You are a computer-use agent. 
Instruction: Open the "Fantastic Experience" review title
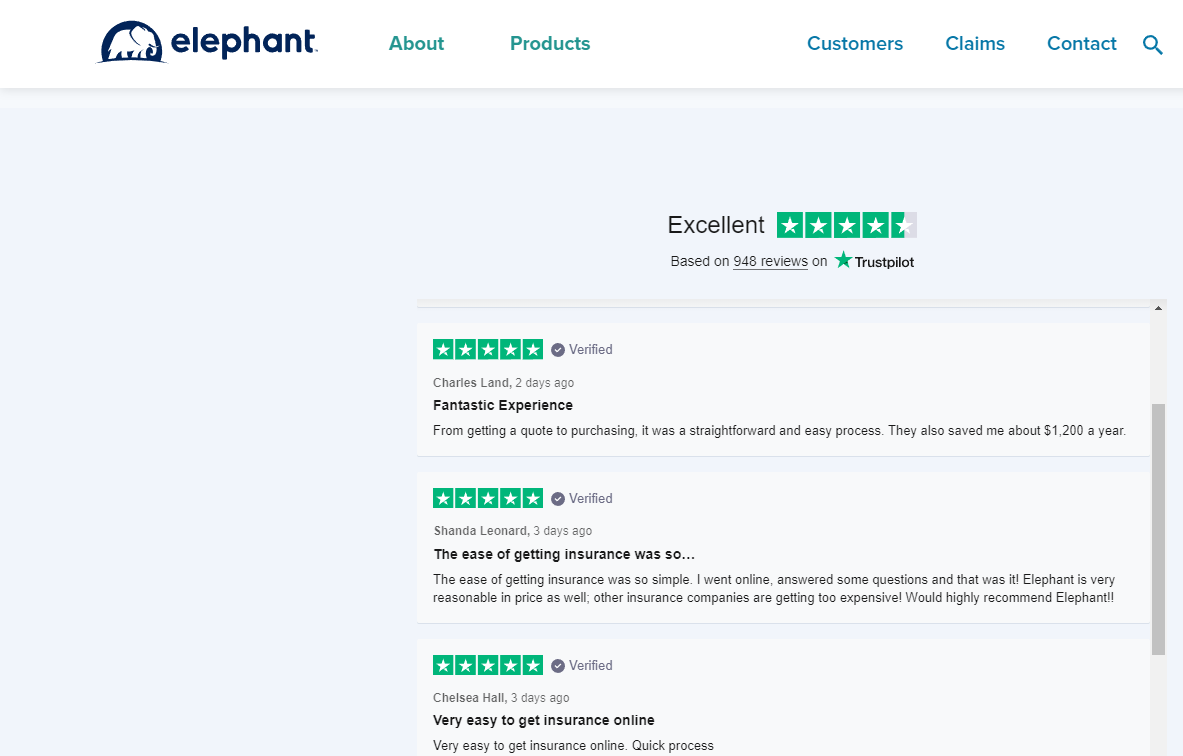pos(503,405)
